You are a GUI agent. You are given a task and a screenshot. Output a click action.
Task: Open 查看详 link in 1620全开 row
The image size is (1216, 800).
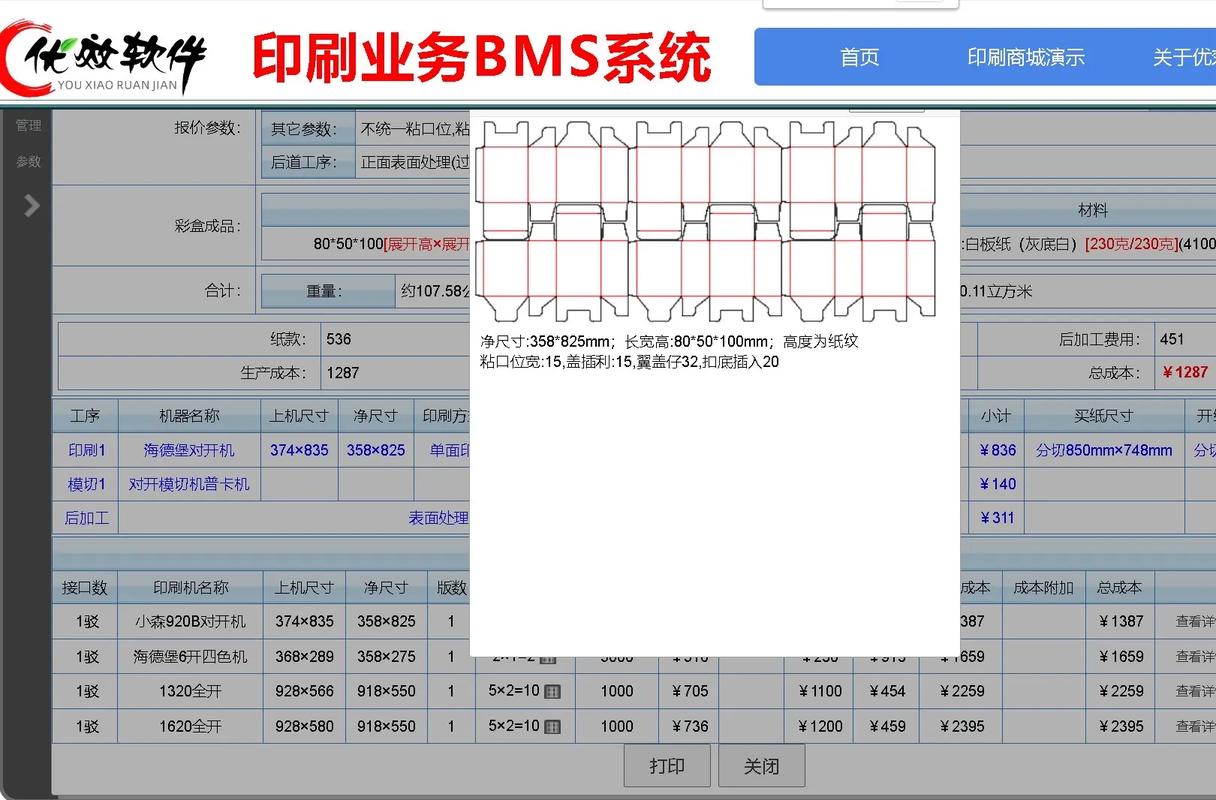pos(1195,726)
